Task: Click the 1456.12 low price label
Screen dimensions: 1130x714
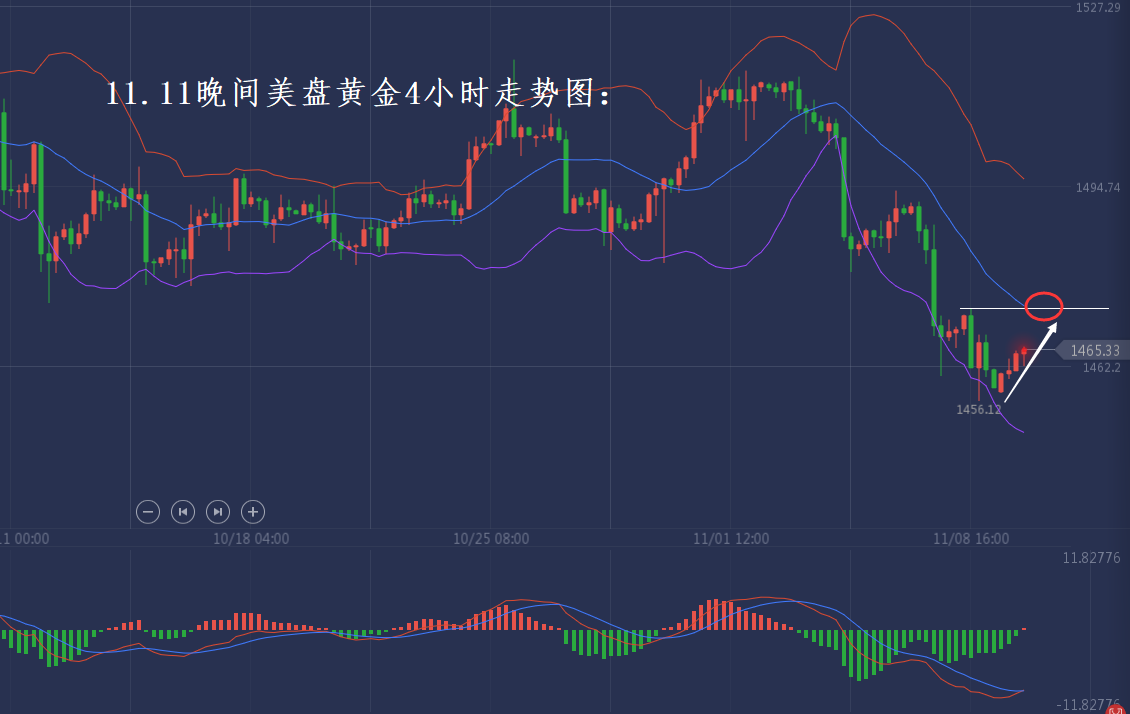Action: click(978, 409)
